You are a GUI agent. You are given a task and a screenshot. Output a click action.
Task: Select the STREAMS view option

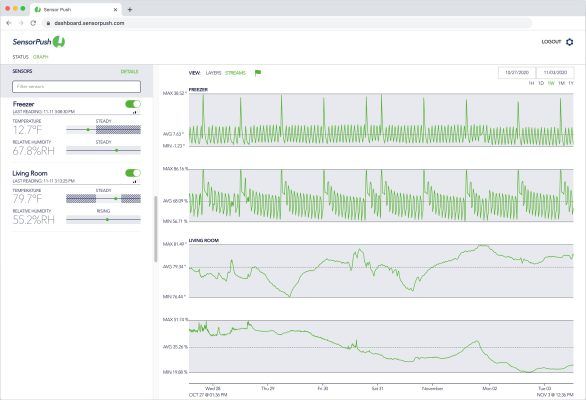coord(235,73)
